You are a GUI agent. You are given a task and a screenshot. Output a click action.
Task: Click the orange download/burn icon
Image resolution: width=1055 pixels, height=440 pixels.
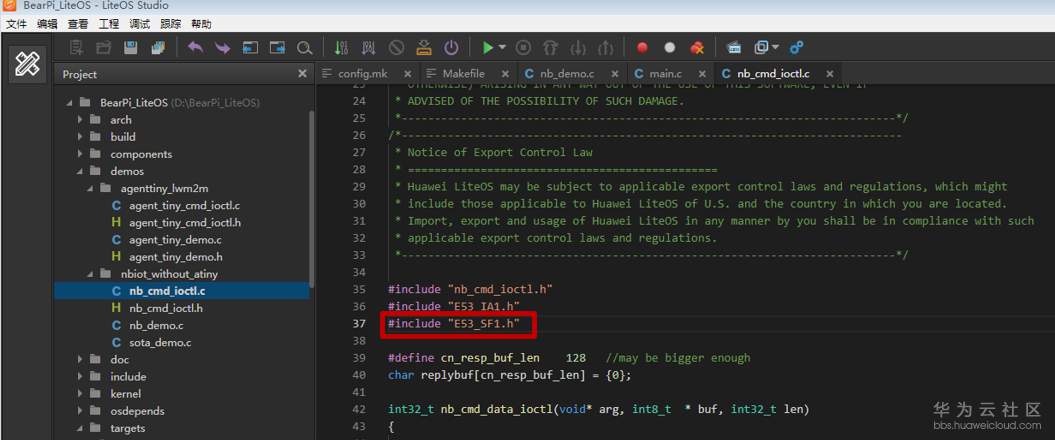423,48
